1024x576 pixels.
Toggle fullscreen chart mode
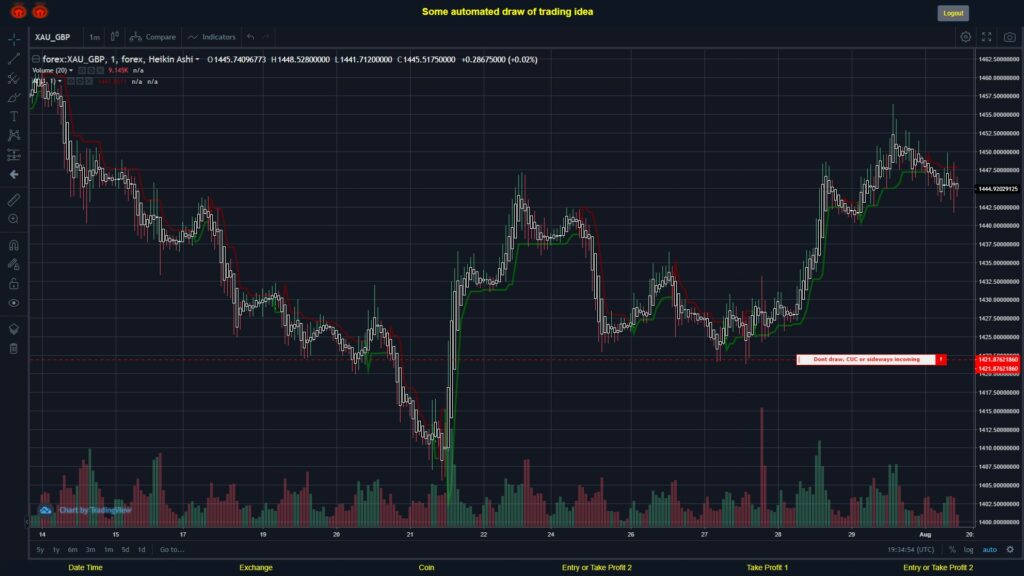[987, 37]
